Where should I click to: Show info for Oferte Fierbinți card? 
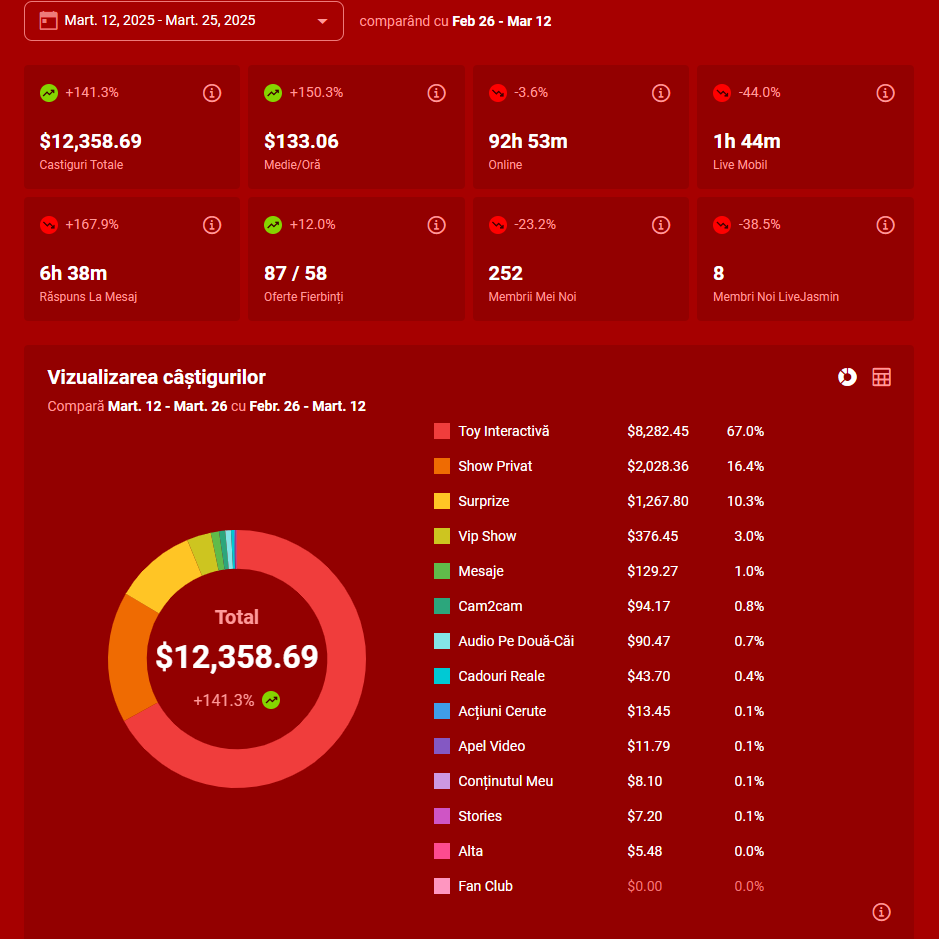(x=436, y=225)
